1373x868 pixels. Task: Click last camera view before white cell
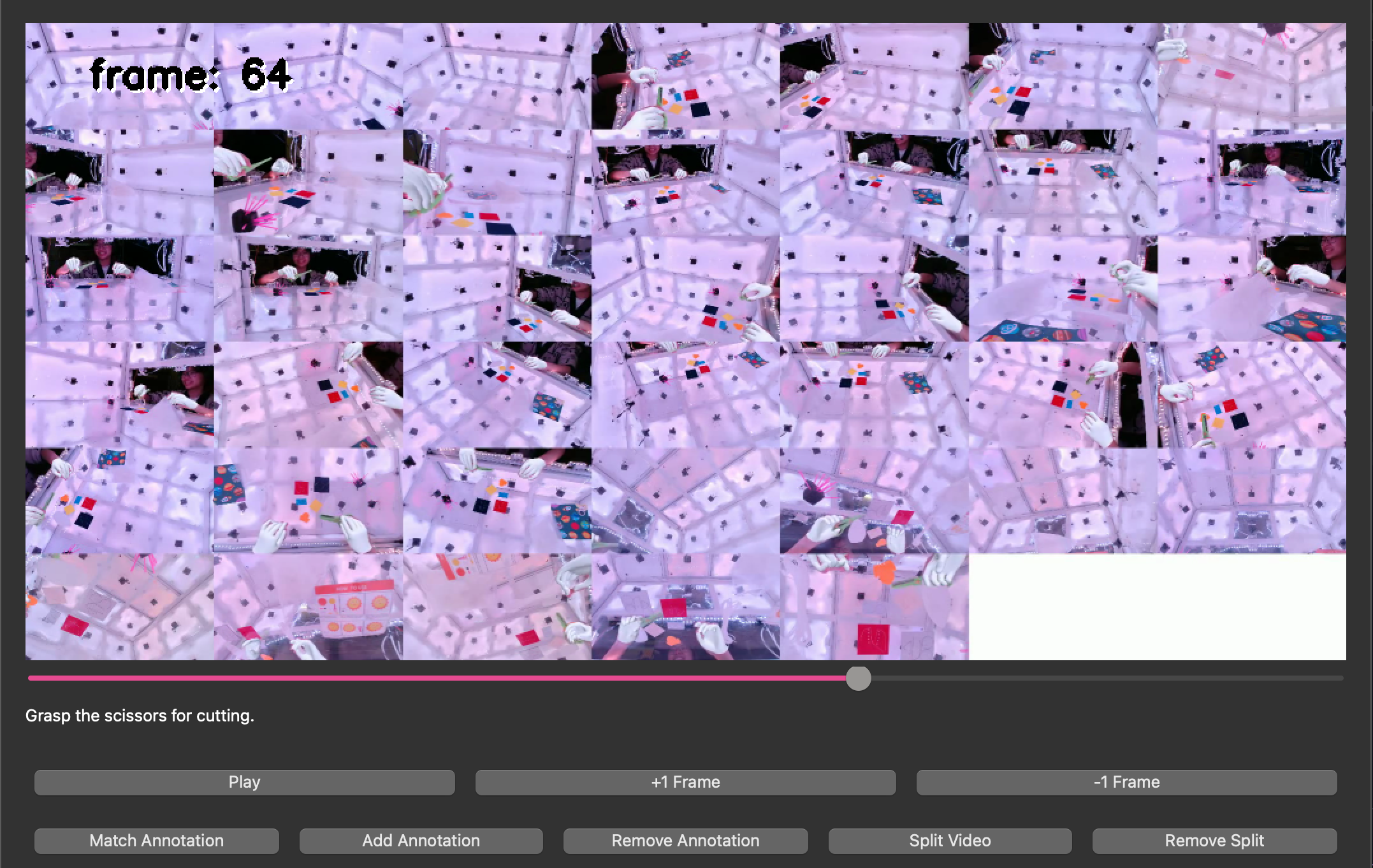[874, 606]
